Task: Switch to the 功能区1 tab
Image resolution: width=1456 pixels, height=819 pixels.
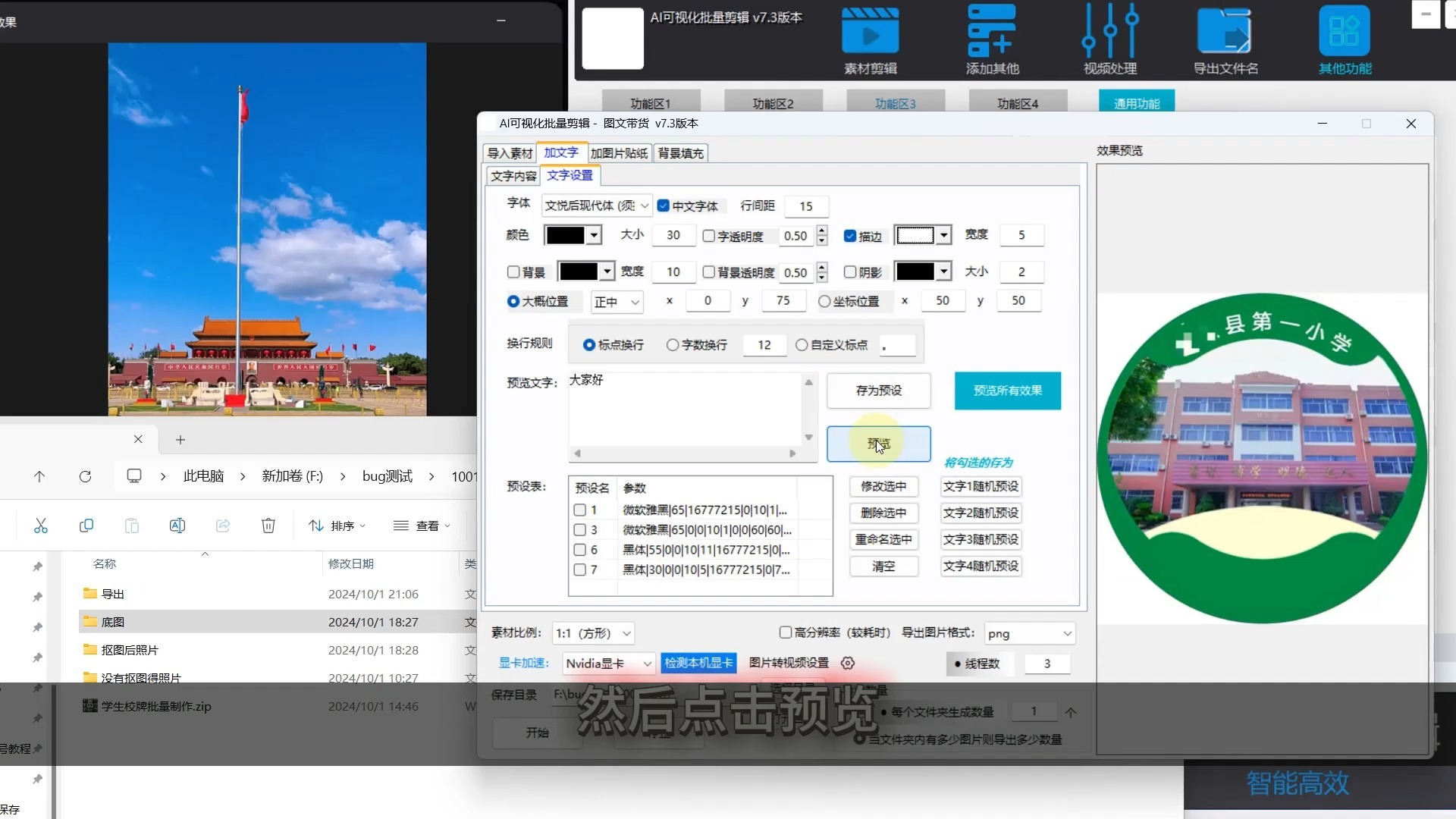Action: tap(651, 103)
